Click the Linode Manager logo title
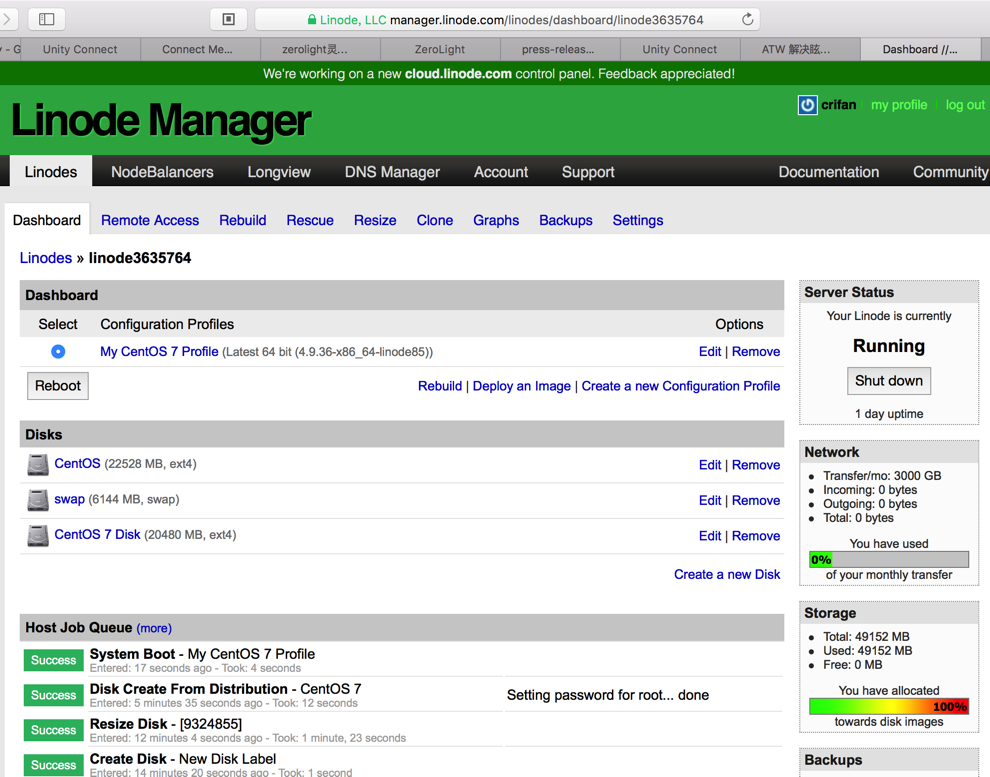Screen dimensions: 990x777 tap(161, 120)
